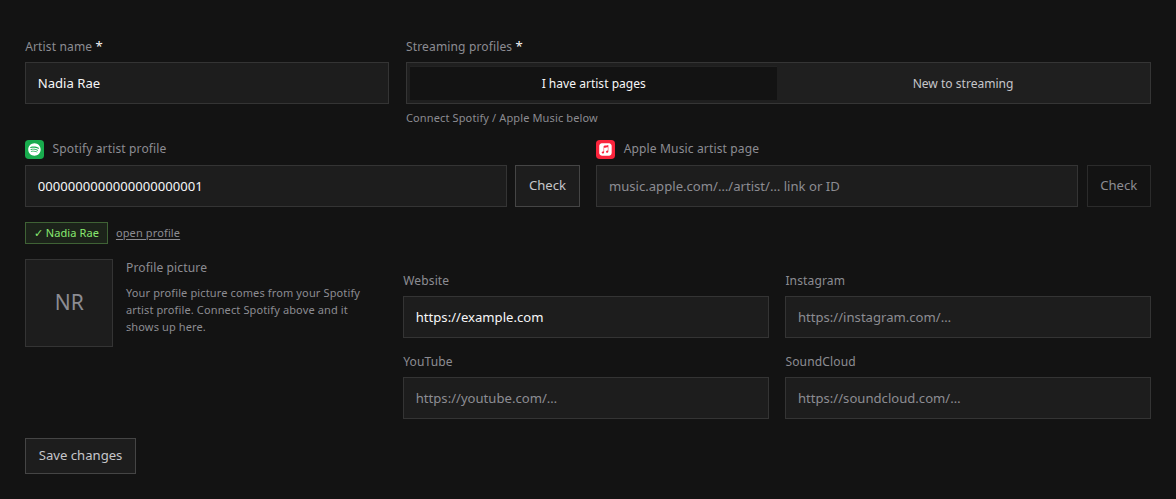
Task: Click the Connect Spotify / Apple Music below hint
Action: [502, 119]
